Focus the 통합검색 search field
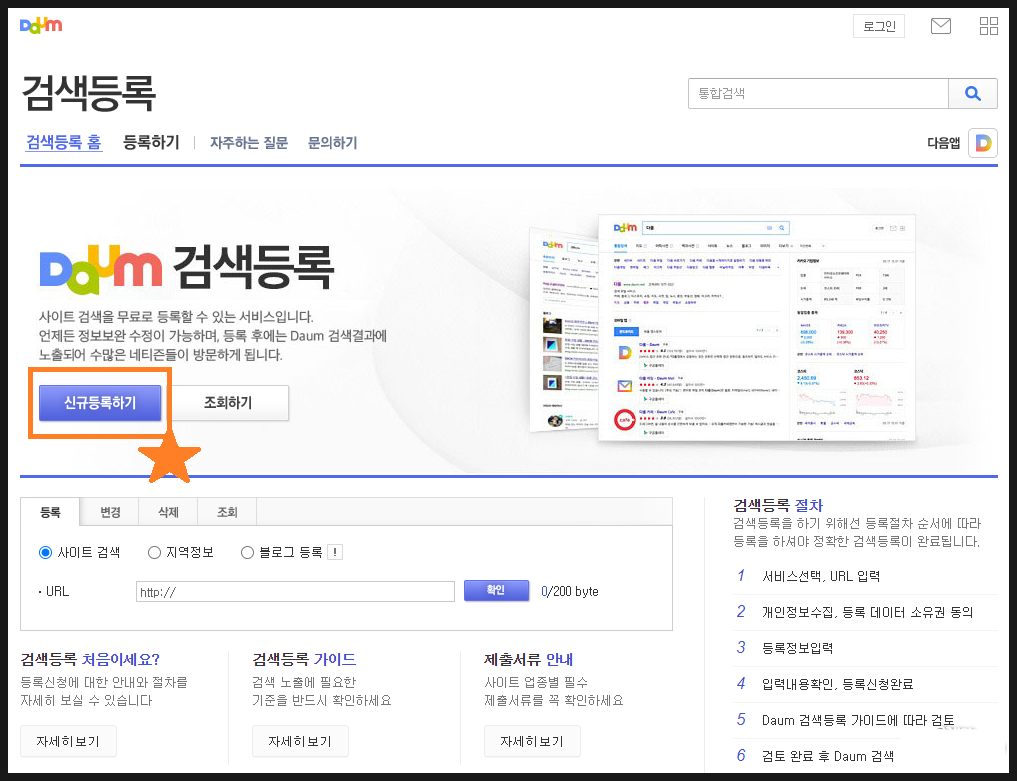 (x=819, y=93)
